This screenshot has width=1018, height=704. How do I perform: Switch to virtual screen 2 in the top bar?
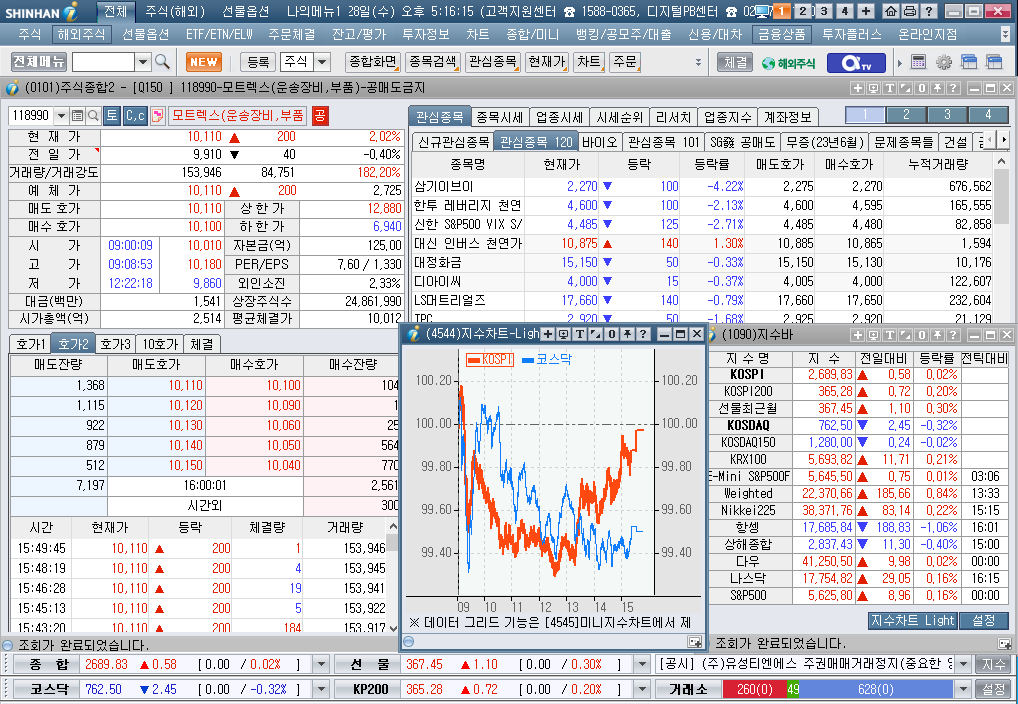point(804,11)
